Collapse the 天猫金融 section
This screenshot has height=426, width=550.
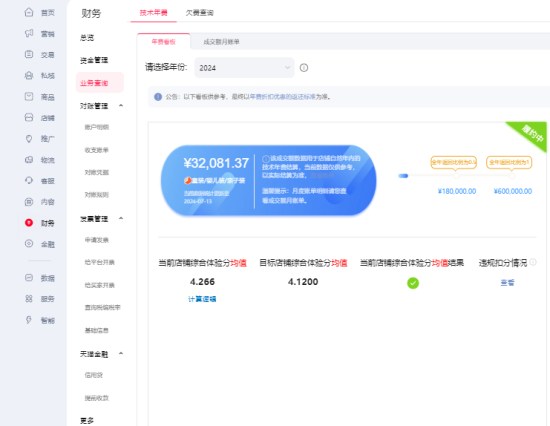[x=121, y=353]
